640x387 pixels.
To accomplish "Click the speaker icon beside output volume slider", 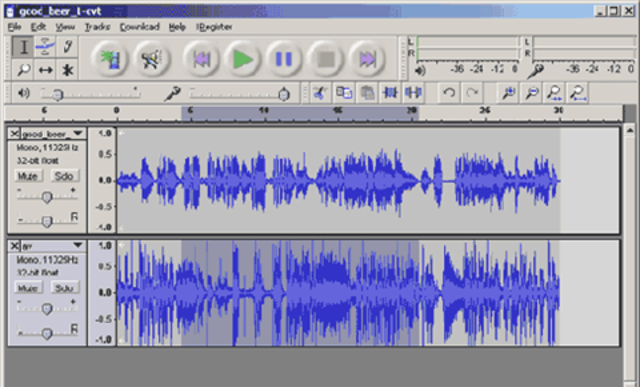I will (24, 93).
